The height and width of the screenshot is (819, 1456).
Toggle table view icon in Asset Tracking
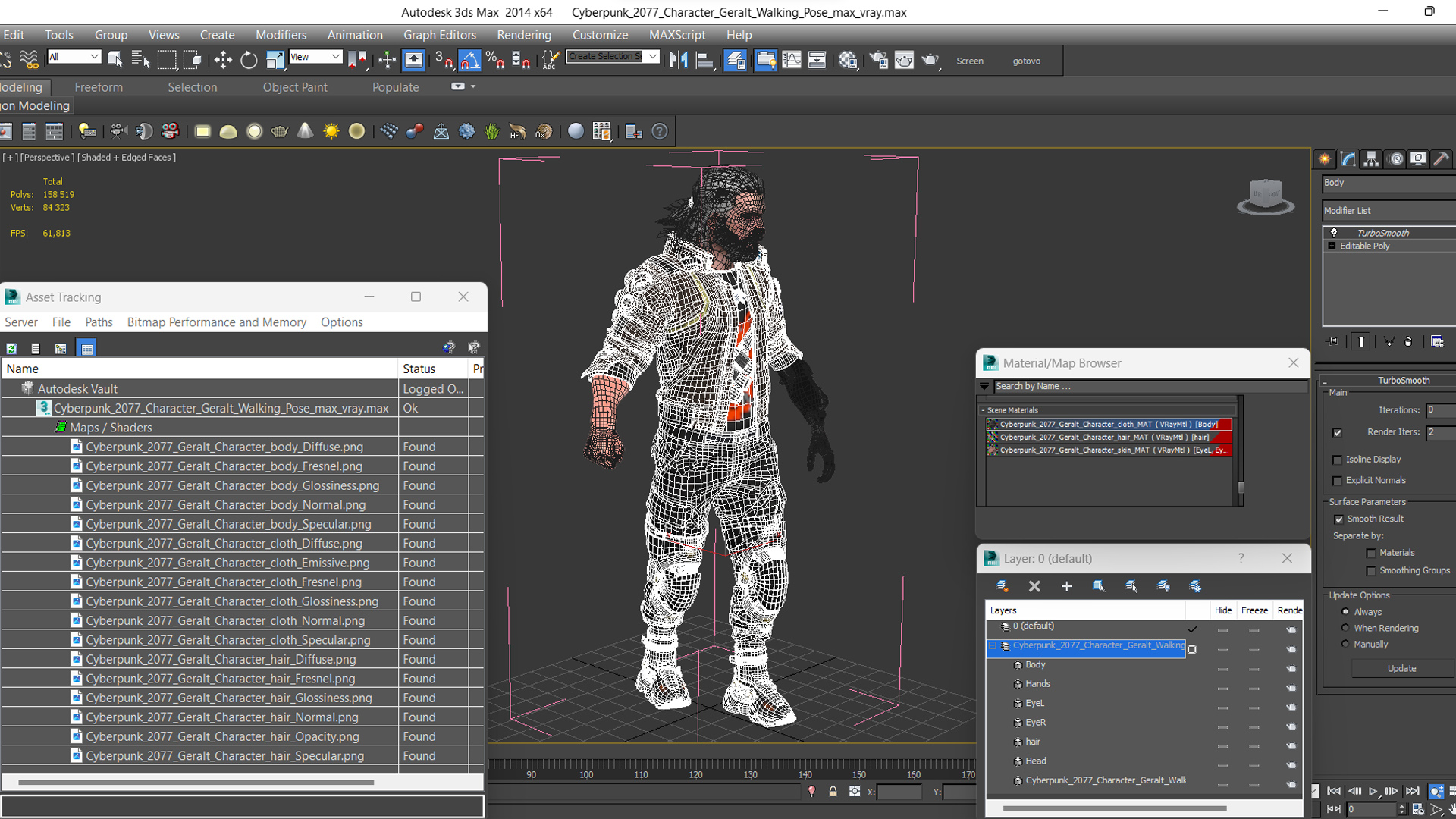(86, 349)
